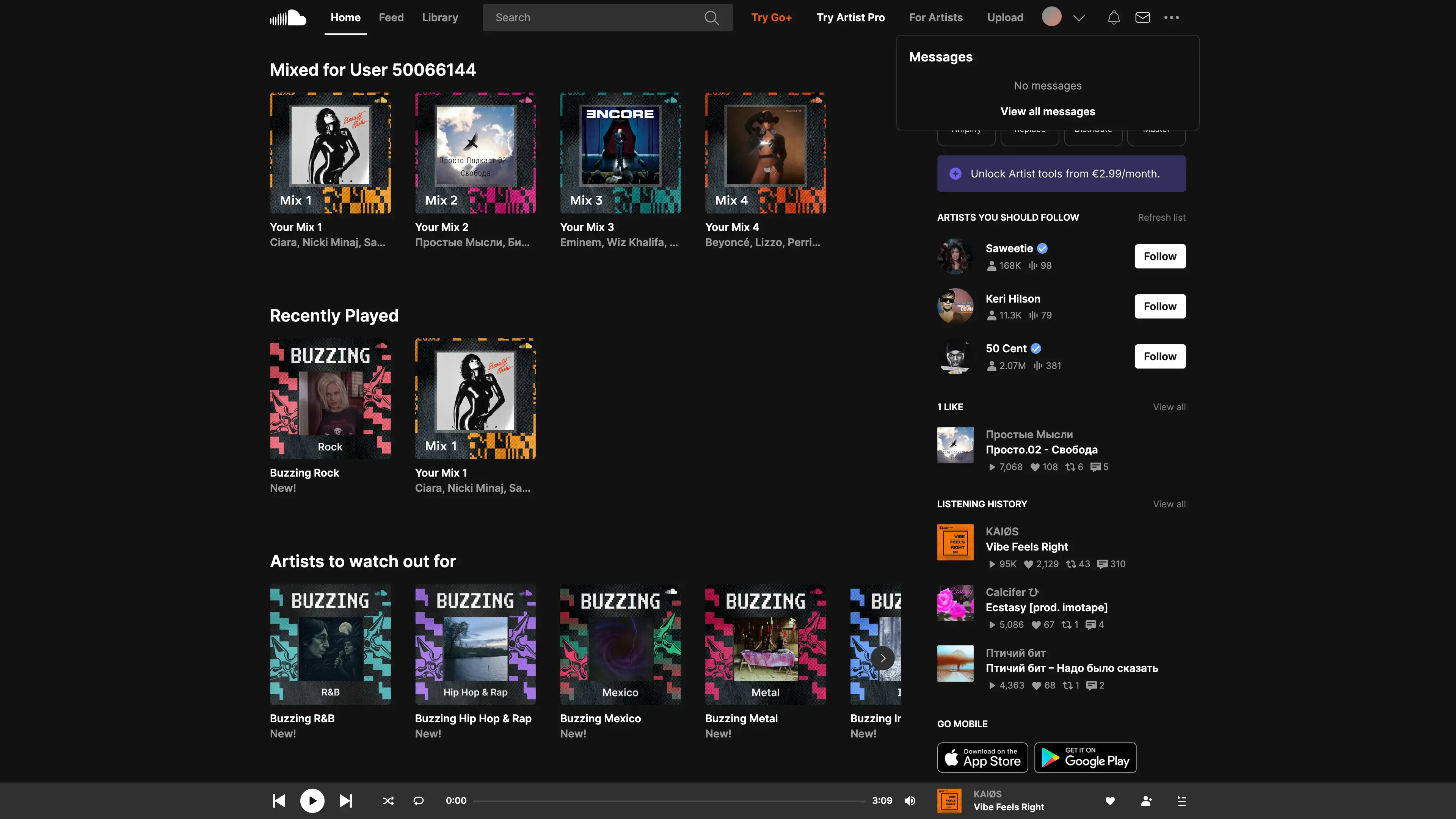
Task: Like the playing track Vibe Feels Right
Action: pyautogui.click(x=1109, y=800)
